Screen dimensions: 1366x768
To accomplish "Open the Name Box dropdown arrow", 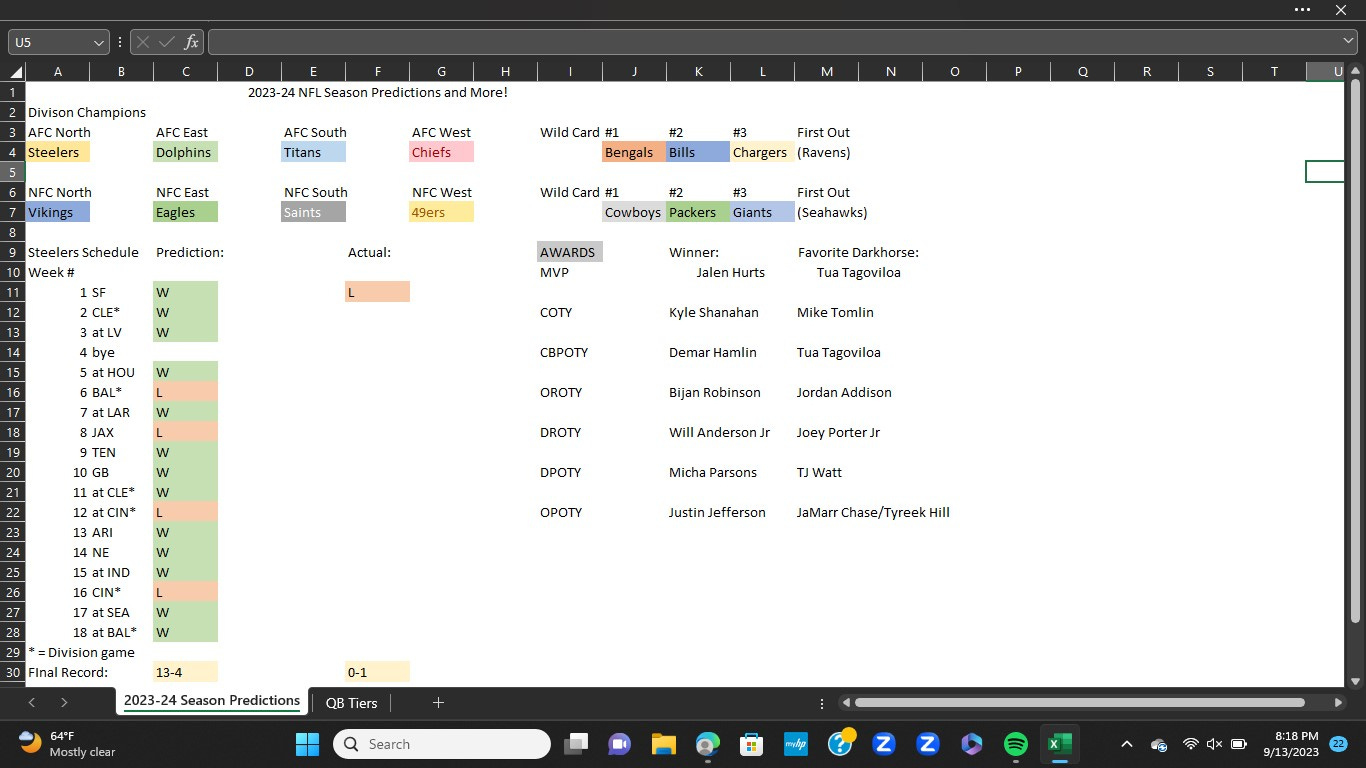I will pyautogui.click(x=98, y=43).
